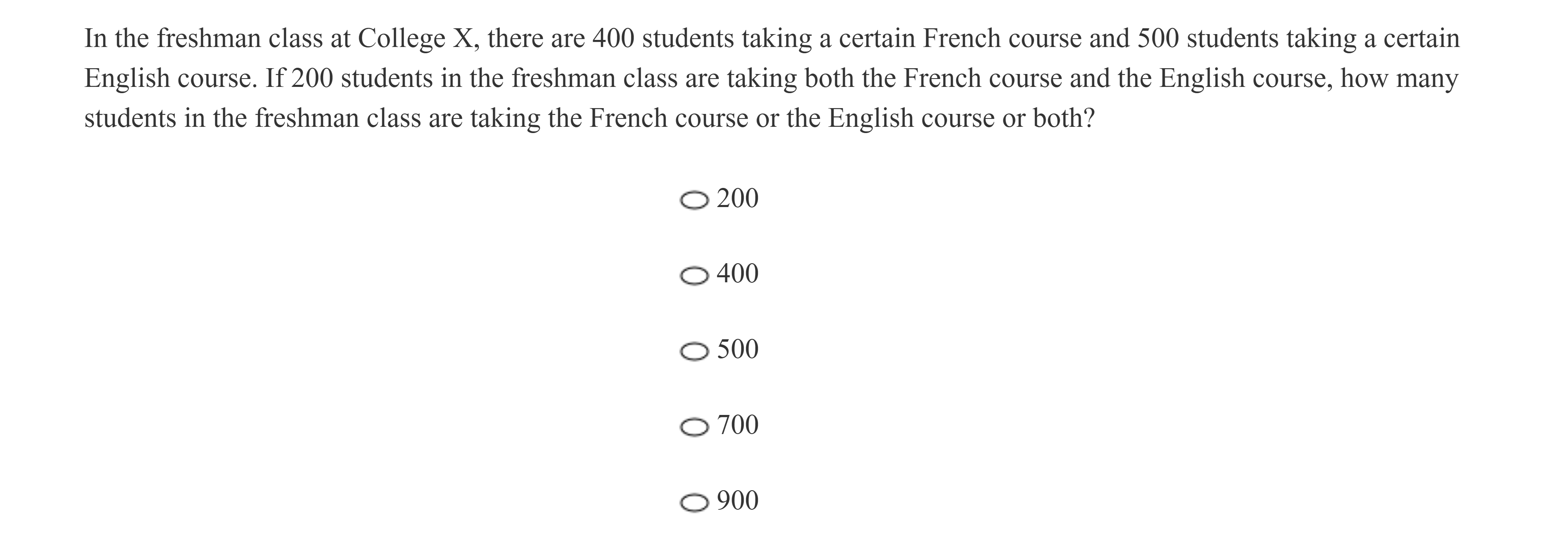
Task: Mark the 900 option radio button
Action: pyautogui.click(x=694, y=503)
